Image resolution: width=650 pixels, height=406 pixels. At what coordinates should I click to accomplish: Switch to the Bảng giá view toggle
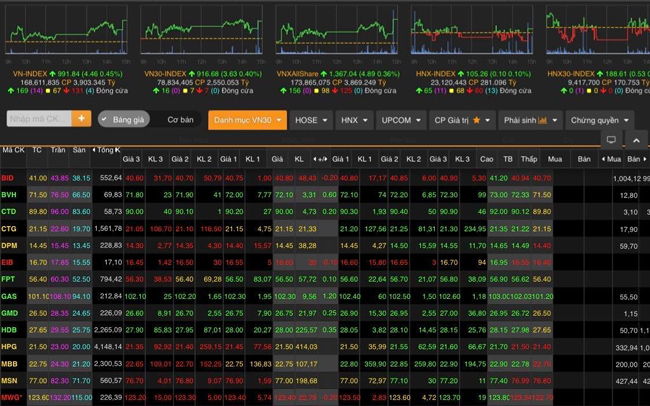[x=123, y=119]
